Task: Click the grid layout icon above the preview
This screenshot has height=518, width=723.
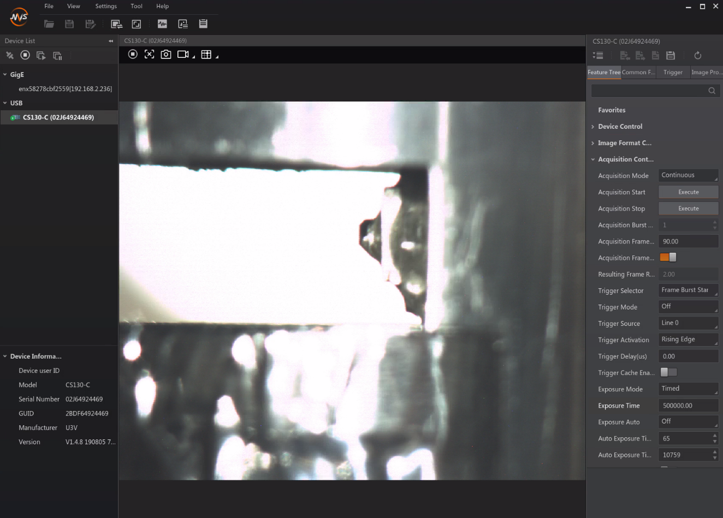Action: point(206,54)
